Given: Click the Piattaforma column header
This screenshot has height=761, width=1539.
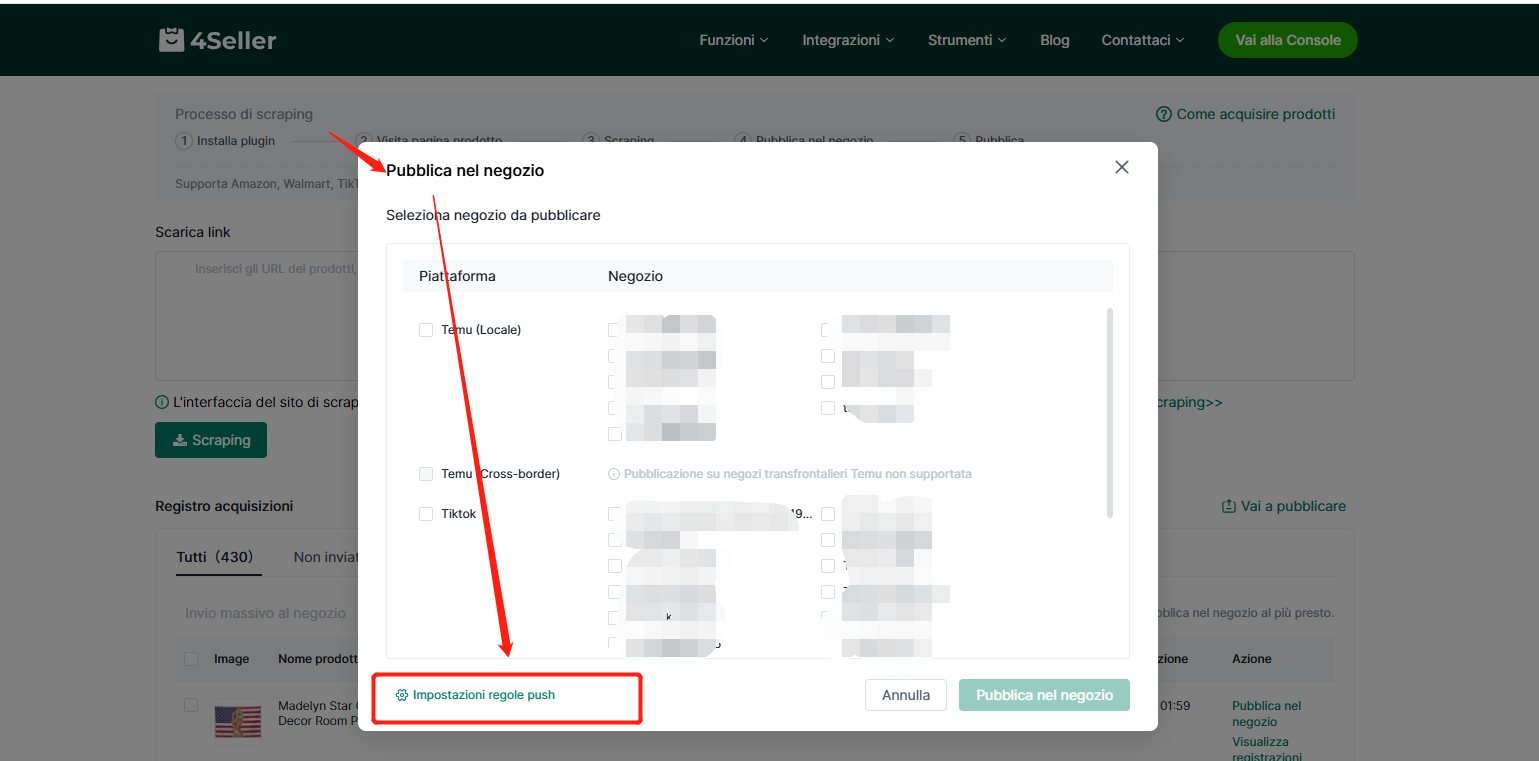Looking at the screenshot, I should 457,276.
